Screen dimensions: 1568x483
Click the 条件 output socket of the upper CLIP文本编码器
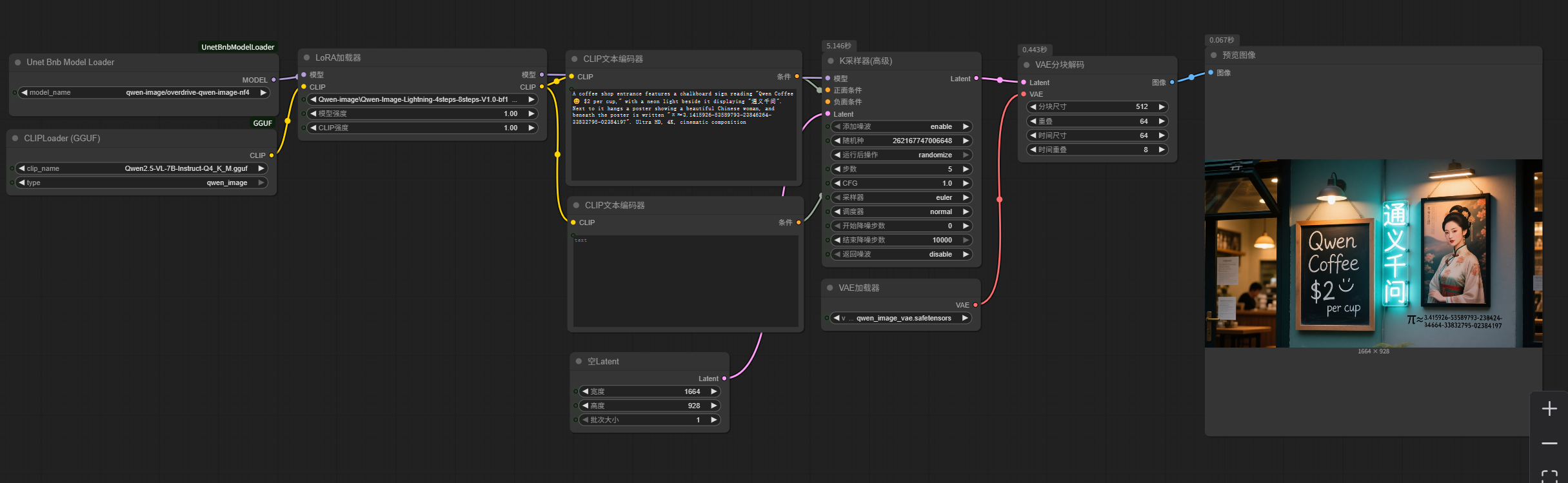[797, 76]
